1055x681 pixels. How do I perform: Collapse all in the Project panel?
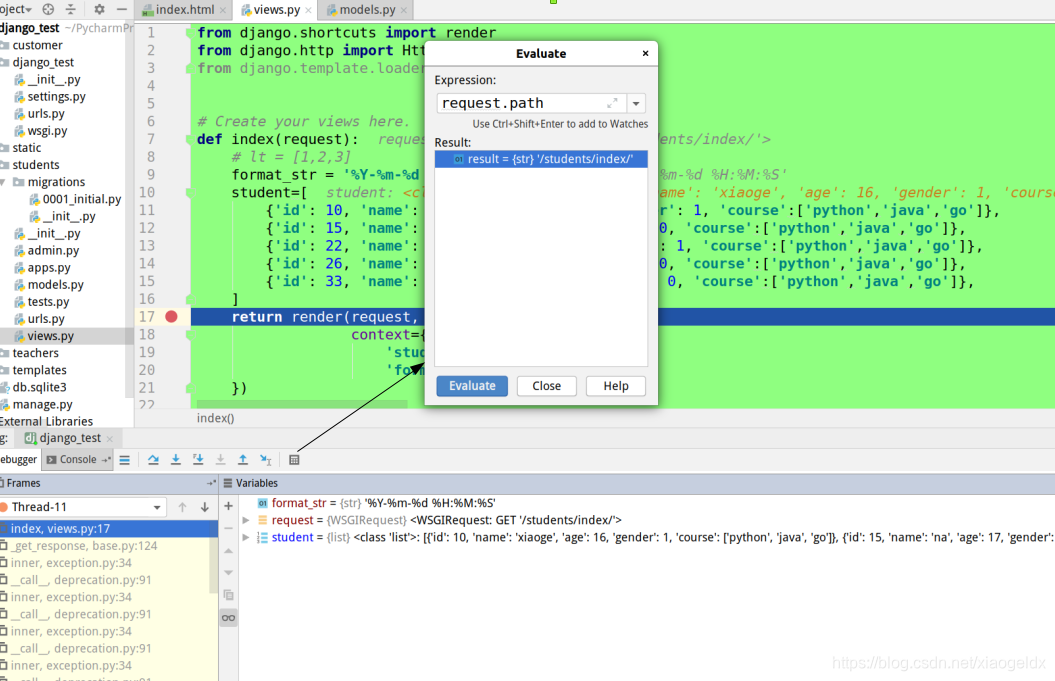(71, 9)
